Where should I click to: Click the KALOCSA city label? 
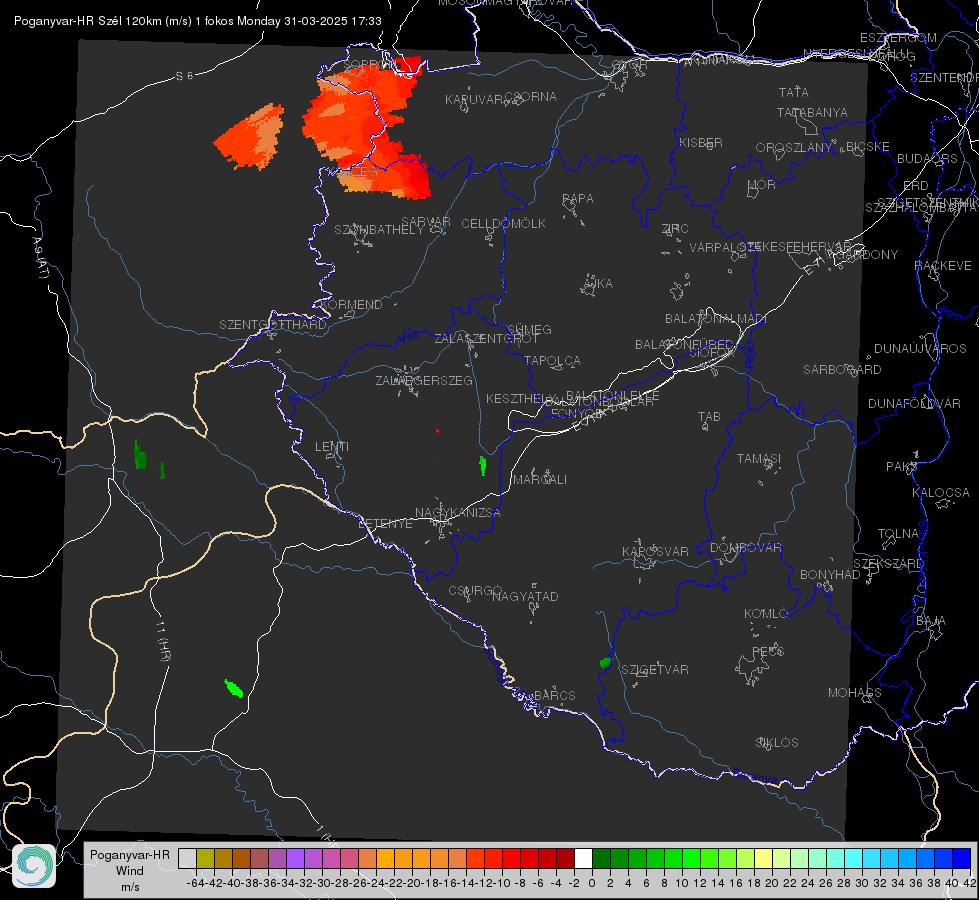coord(941,493)
